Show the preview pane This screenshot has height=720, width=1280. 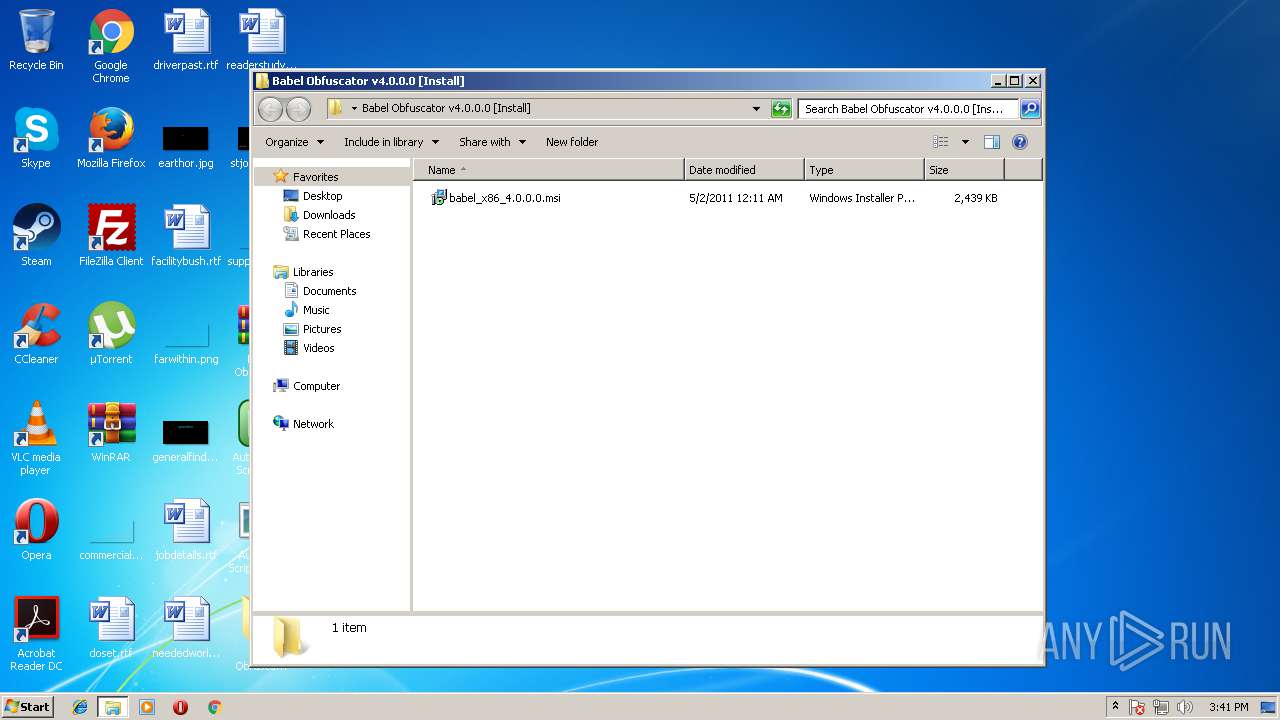(992, 142)
